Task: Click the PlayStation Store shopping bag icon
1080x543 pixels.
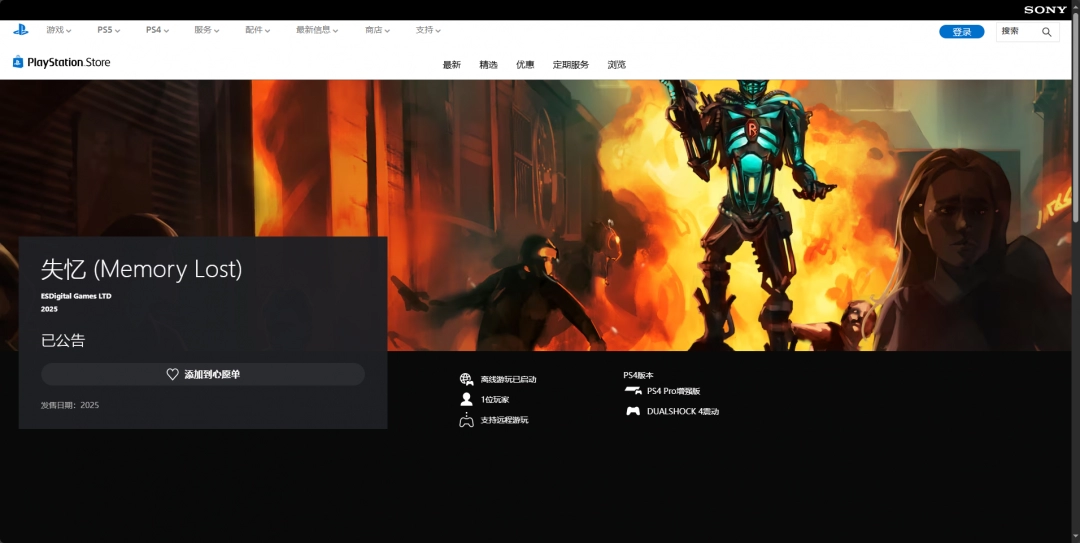Action: click(18, 62)
